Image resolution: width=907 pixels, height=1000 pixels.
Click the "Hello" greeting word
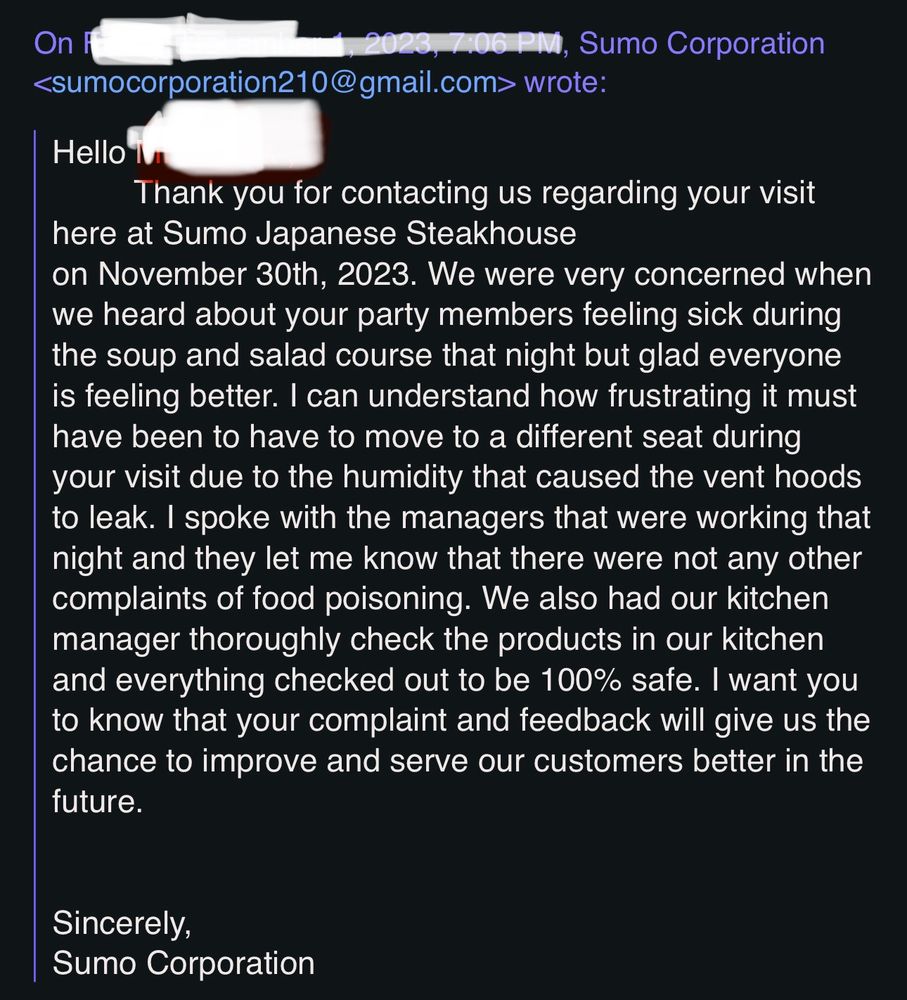(x=90, y=152)
